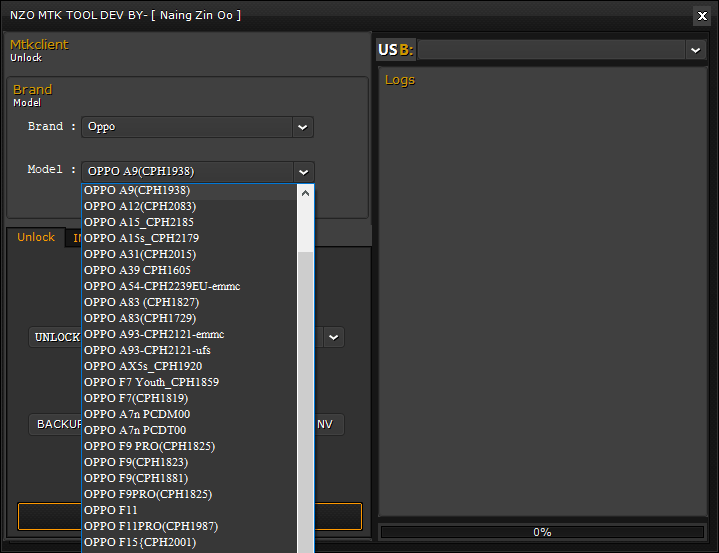Select OPPO F11PRO(CPH1987) model

(151, 526)
